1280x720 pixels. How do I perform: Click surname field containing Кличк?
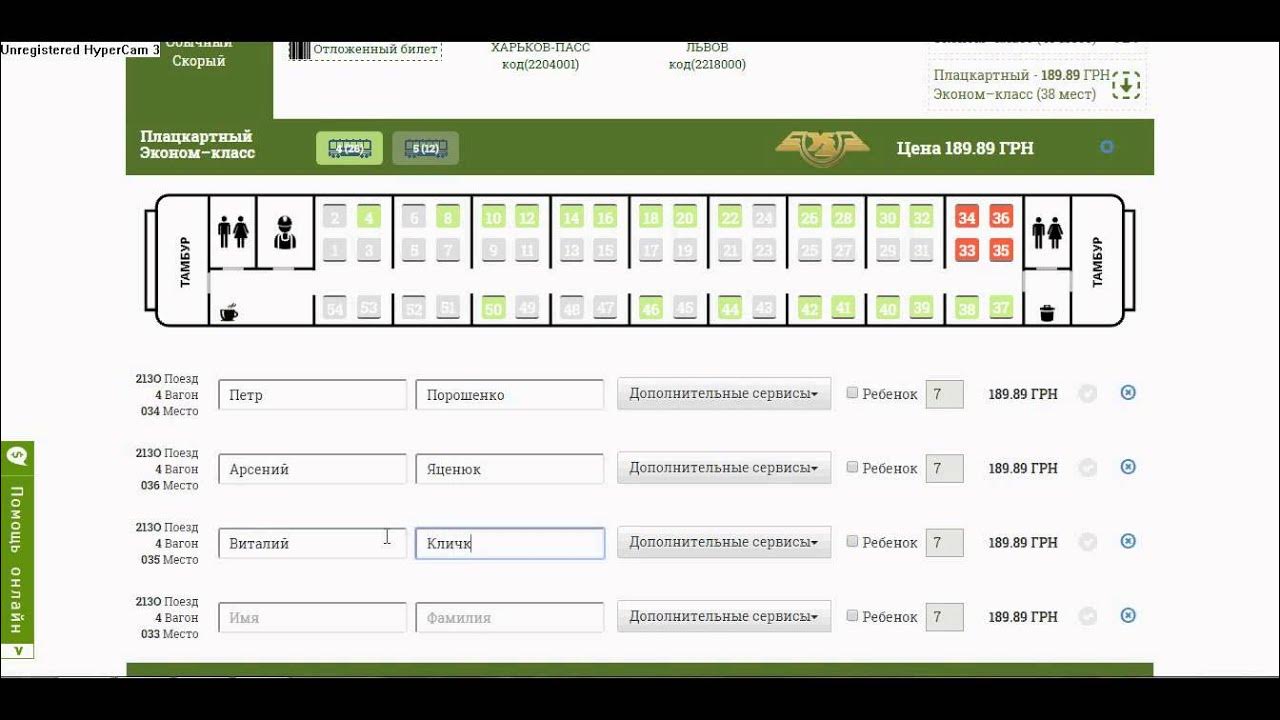[510, 543]
